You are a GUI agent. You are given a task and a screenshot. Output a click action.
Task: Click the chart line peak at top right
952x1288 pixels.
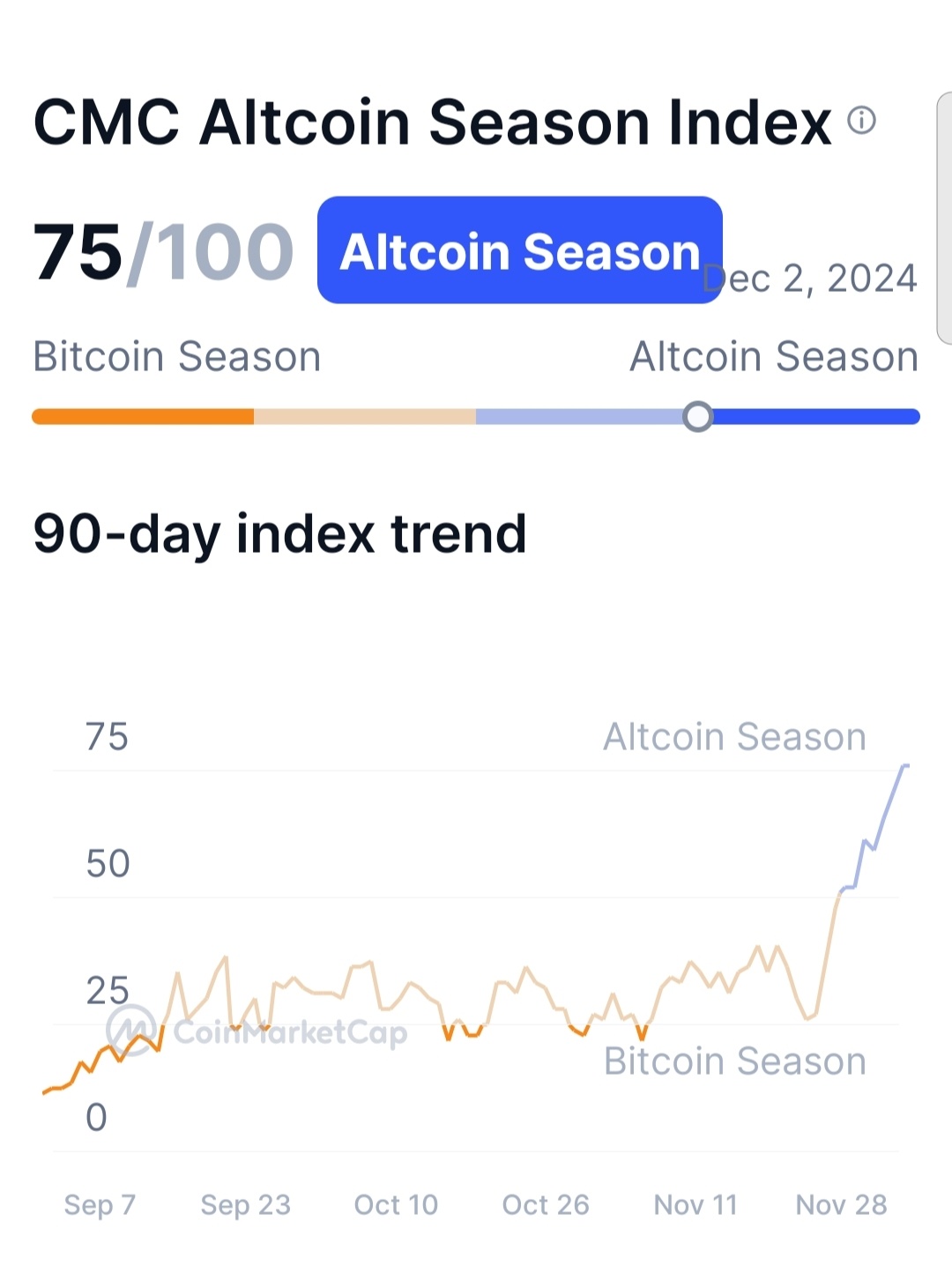(x=905, y=766)
